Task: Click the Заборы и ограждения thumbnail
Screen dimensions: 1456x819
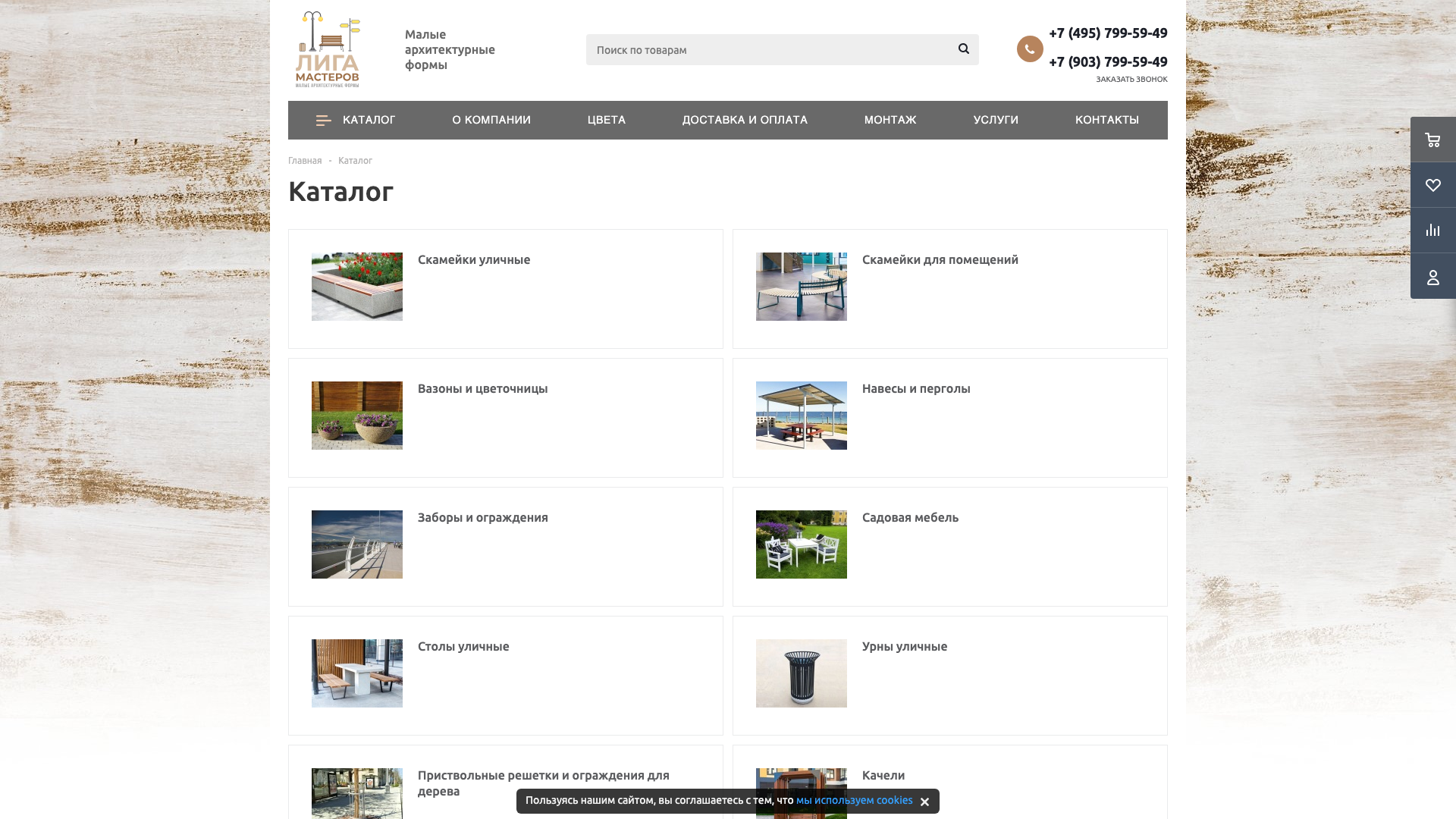Action: (x=357, y=544)
